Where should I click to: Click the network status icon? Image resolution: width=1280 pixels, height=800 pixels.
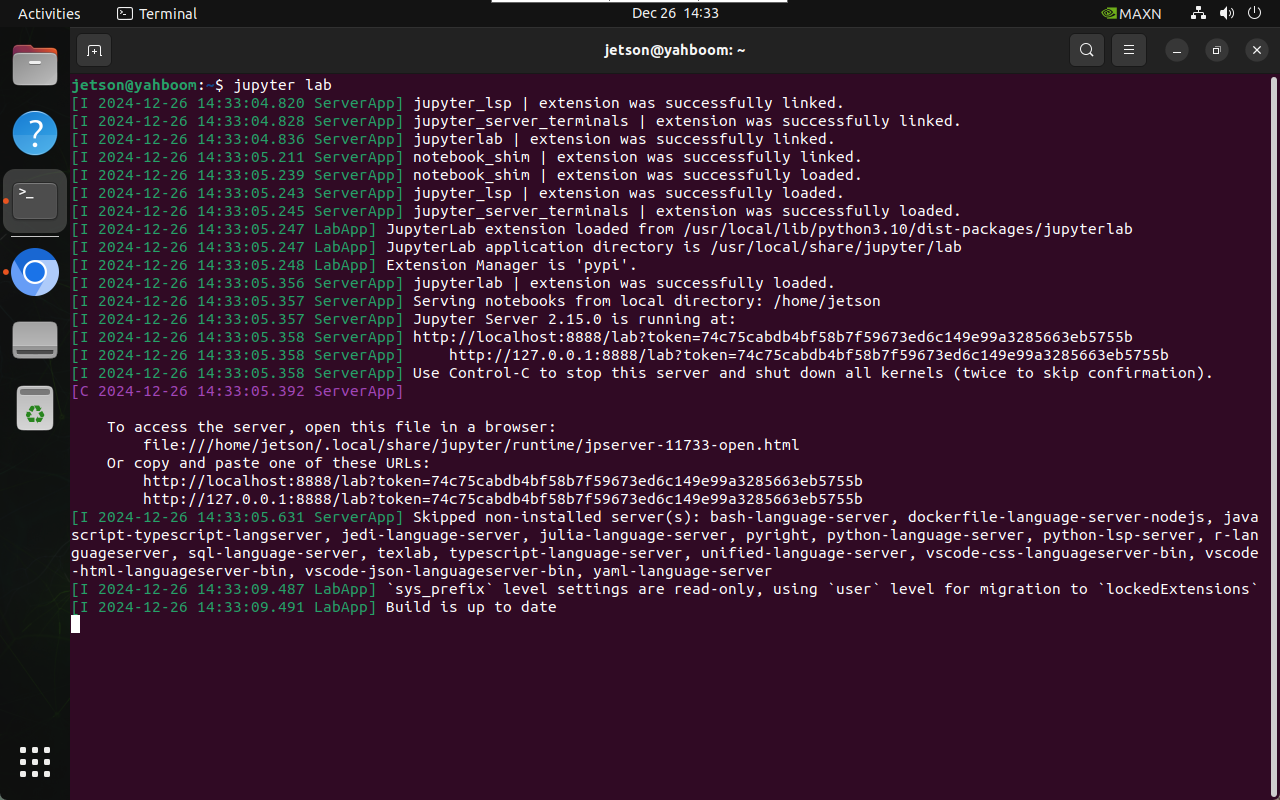coord(1198,13)
